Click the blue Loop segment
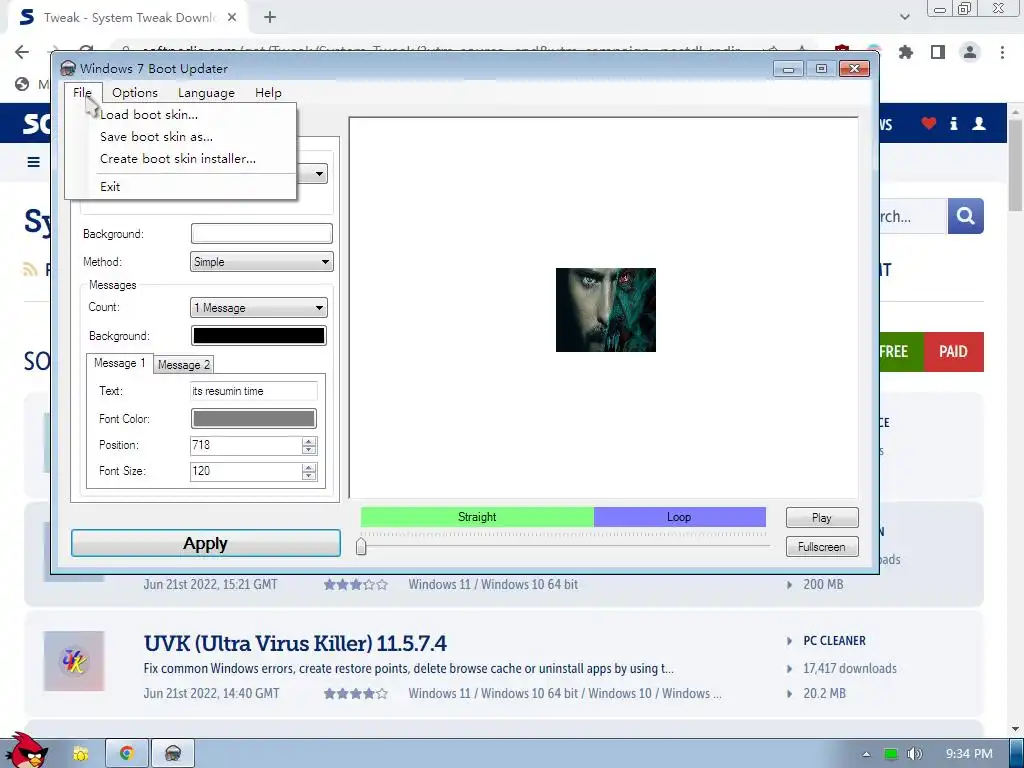 [x=679, y=517]
